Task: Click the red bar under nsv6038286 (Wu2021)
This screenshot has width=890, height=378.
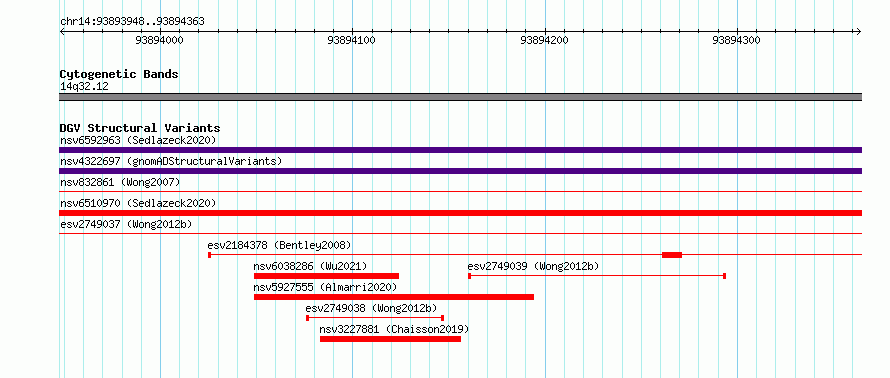Action: point(326,276)
